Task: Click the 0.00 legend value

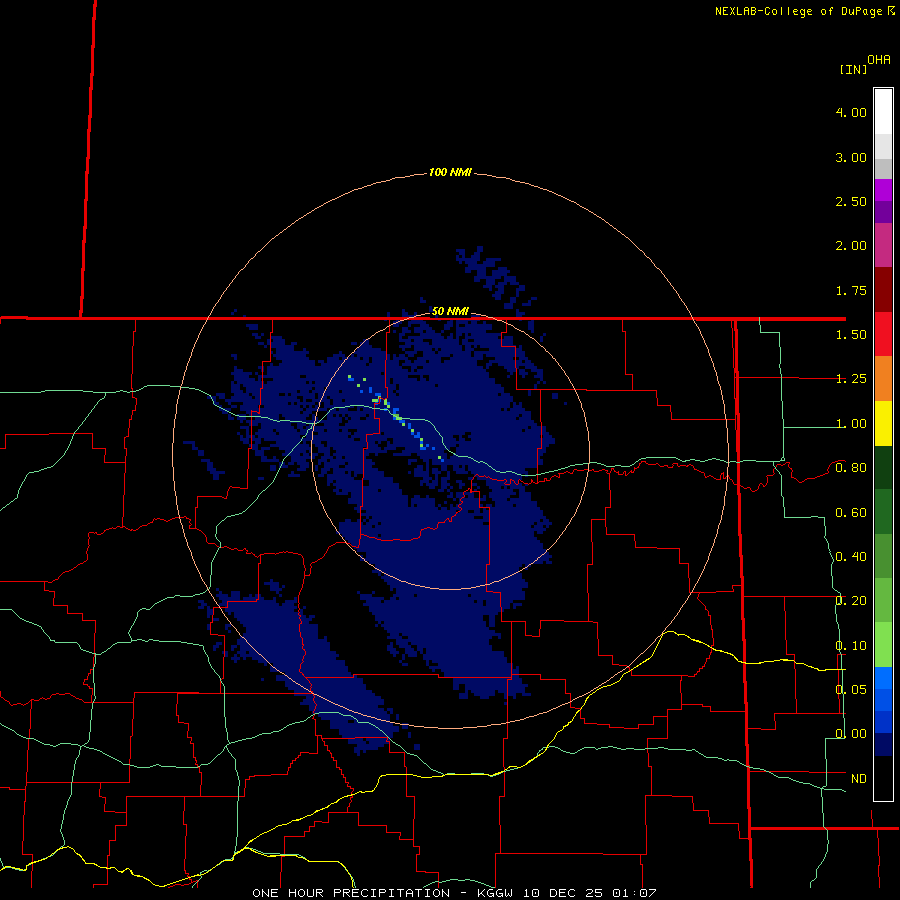Action: click(851, 734)
